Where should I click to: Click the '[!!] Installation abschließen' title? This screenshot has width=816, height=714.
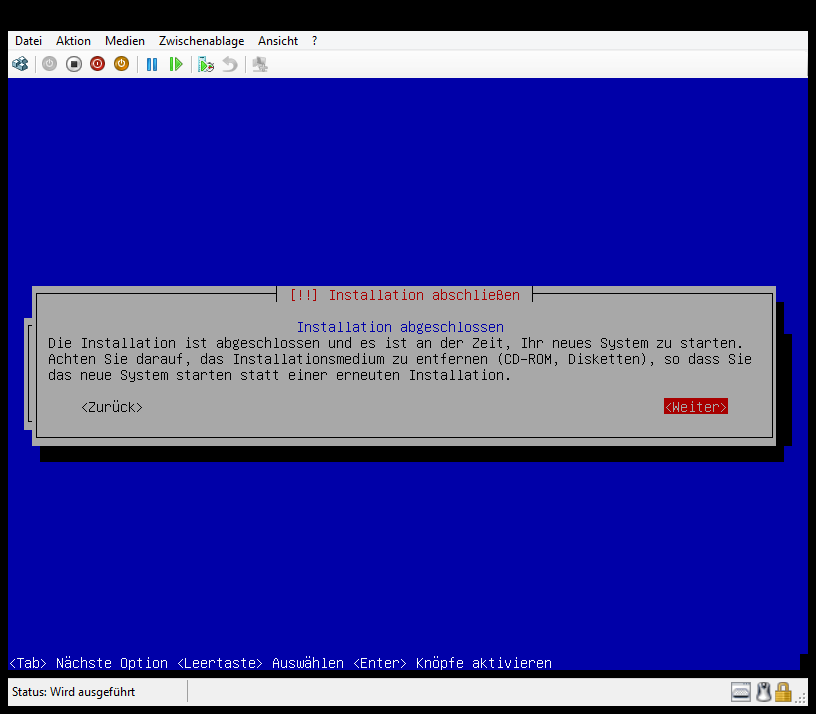(x=404, y=295)
